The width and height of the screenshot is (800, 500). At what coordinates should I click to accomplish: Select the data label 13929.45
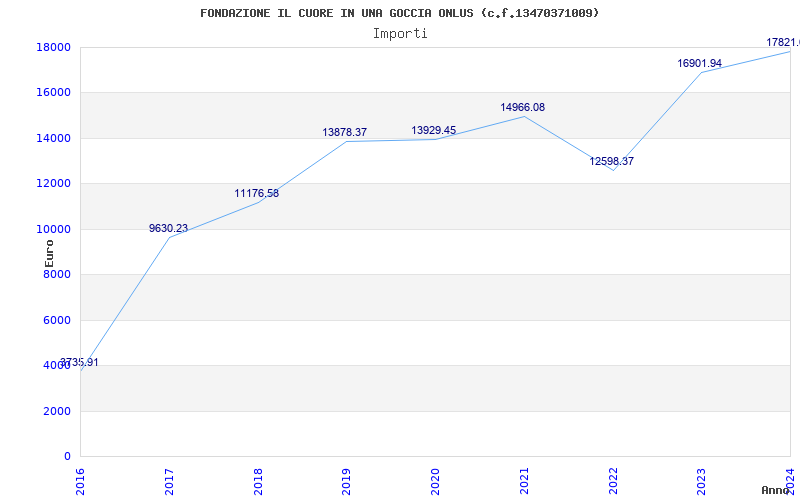[434, 130]
